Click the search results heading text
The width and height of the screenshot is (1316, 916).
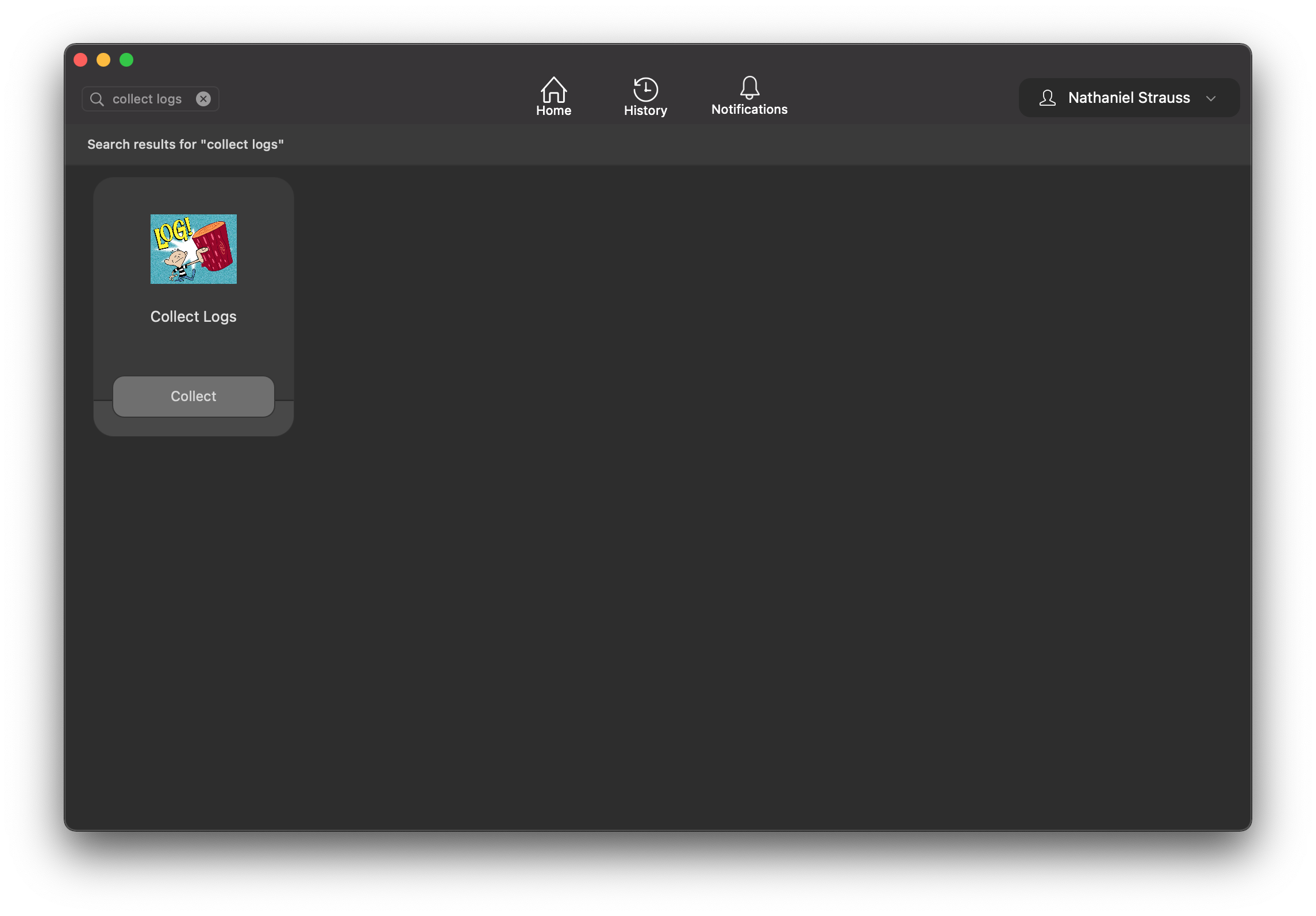pyautogui.click(x=186, y=144)
